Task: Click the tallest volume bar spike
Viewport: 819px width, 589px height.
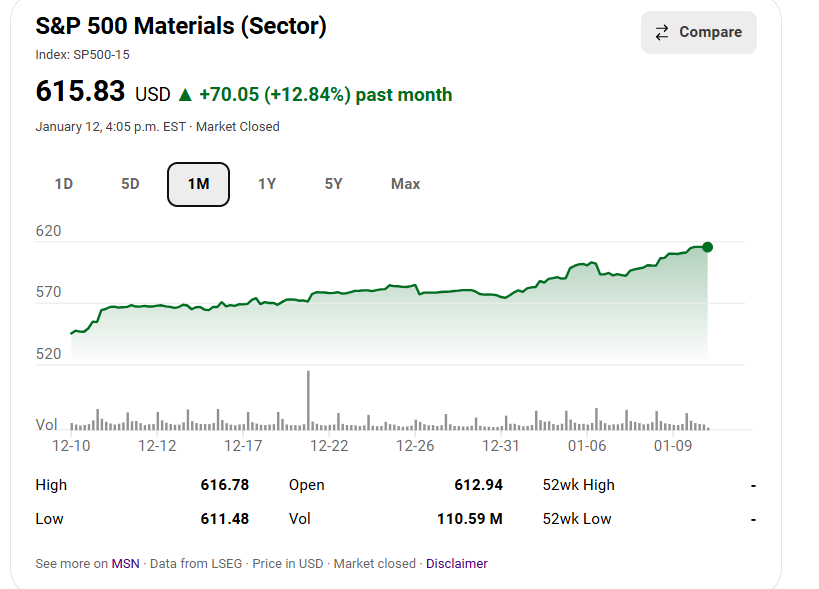Action: tap(308, 400)
